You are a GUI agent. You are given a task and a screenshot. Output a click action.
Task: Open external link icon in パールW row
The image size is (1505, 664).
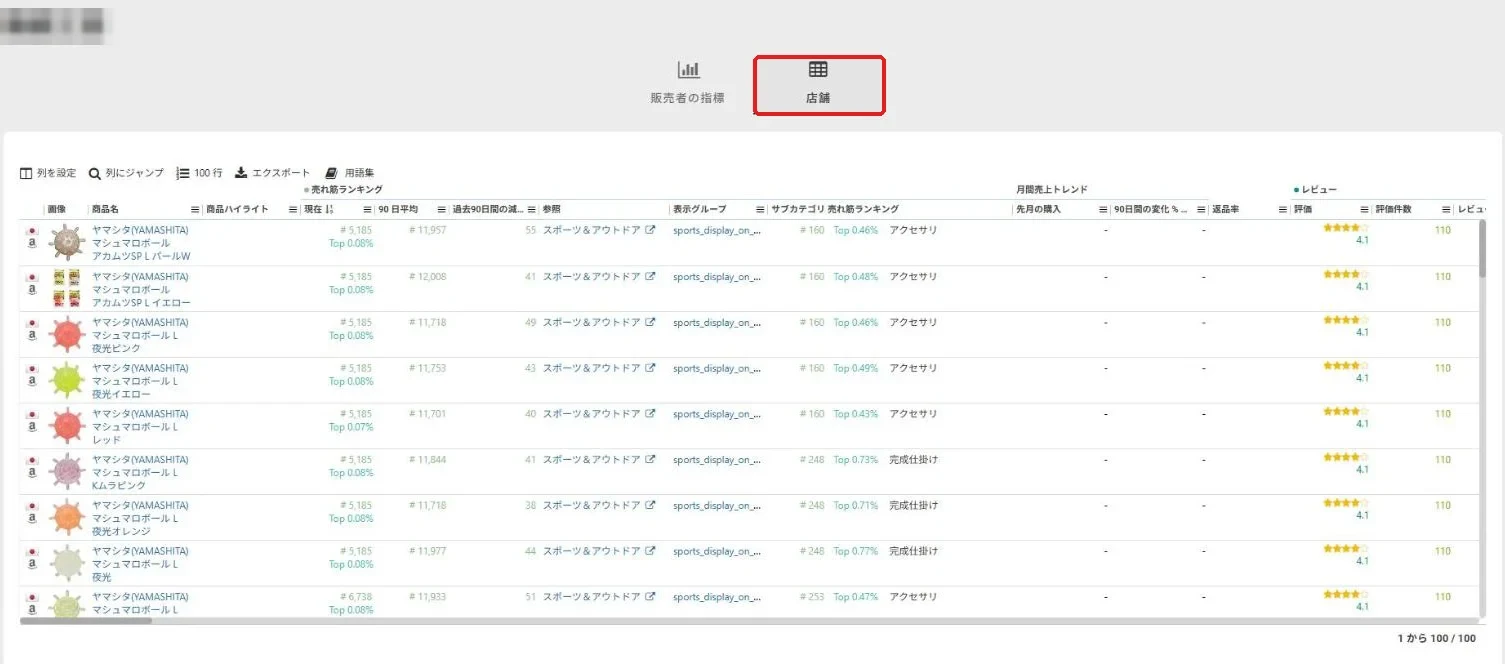[x=650, y=230]
